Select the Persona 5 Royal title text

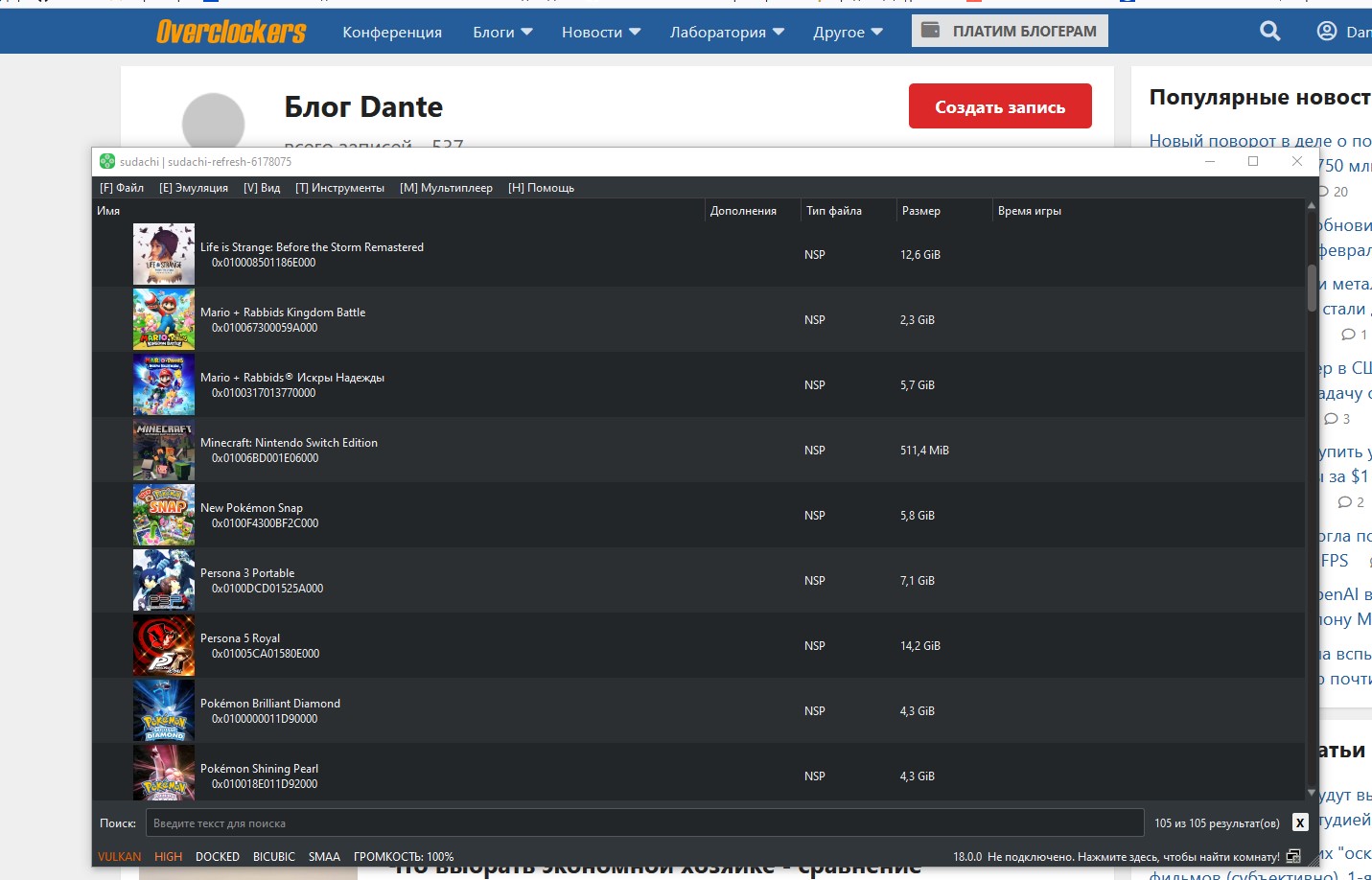click(240, 637)
